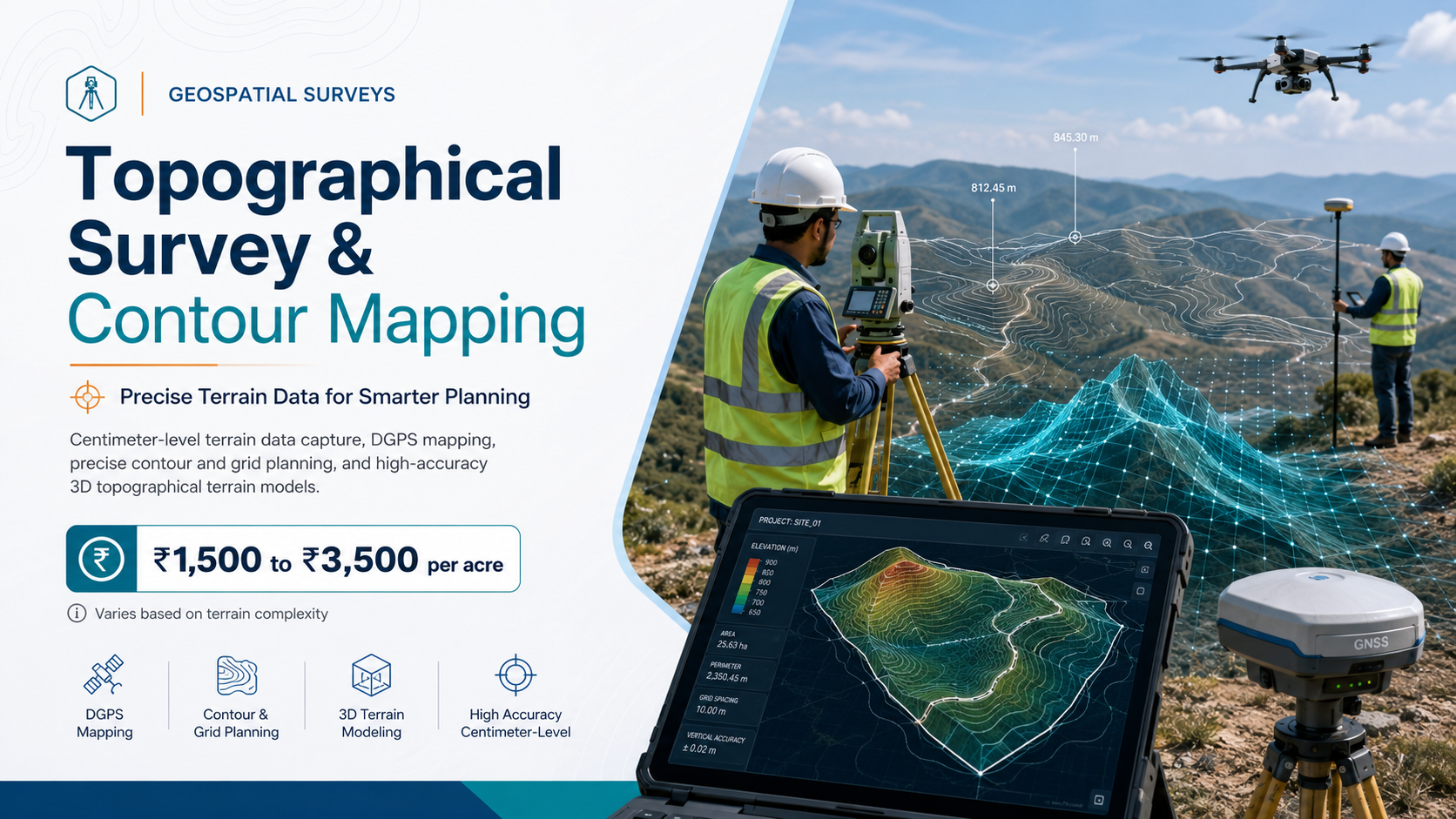Click the 'Centimeter-level terrain data capture' paragraph
Image resolution: width=1456 pixels, height=819 pixels.
tap(283, 463)
